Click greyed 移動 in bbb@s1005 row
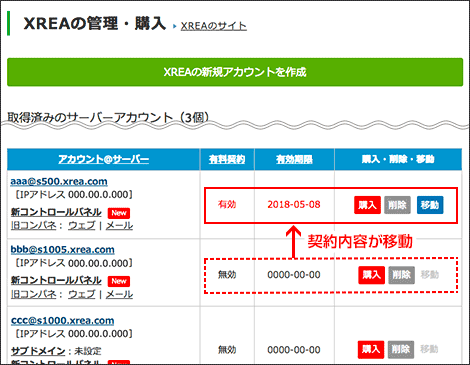The image size is (470, 365). (430, 275)
